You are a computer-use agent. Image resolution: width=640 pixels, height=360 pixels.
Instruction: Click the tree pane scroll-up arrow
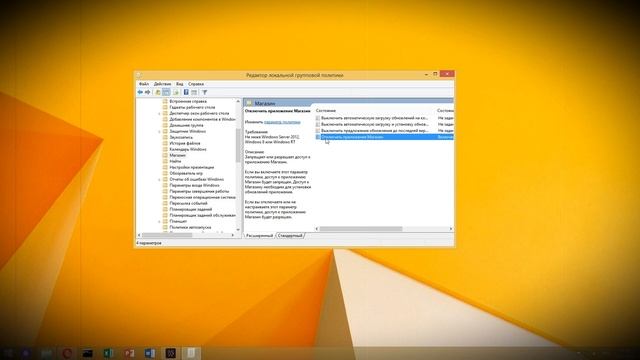click(238, 101)
